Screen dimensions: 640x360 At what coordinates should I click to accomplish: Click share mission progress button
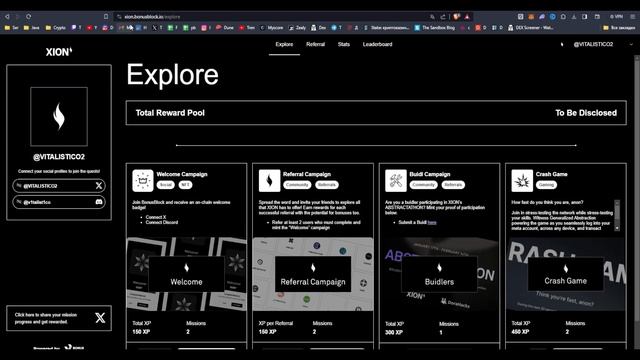coord(59,318)
